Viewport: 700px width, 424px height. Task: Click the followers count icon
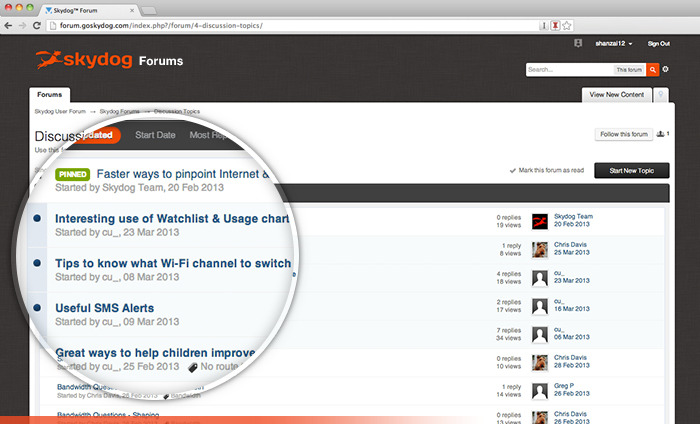[660, 134]
